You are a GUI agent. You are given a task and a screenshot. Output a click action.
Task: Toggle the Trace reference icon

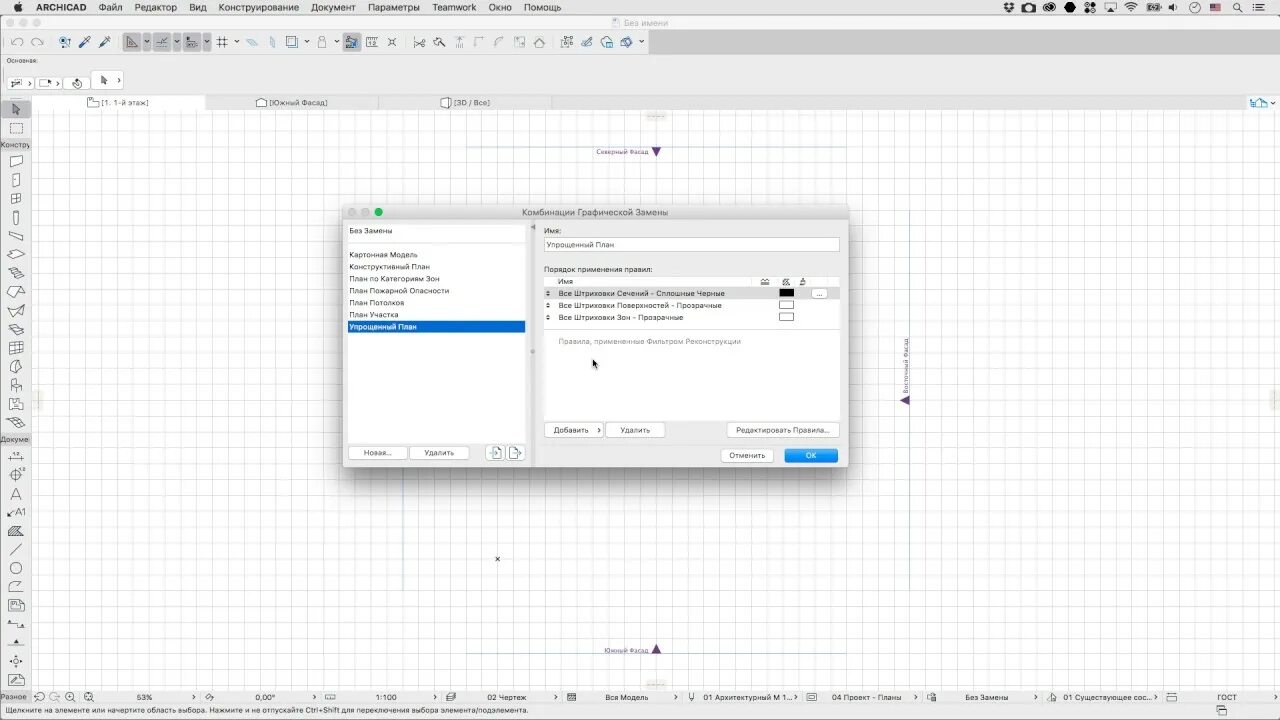(x=292, y=42)
